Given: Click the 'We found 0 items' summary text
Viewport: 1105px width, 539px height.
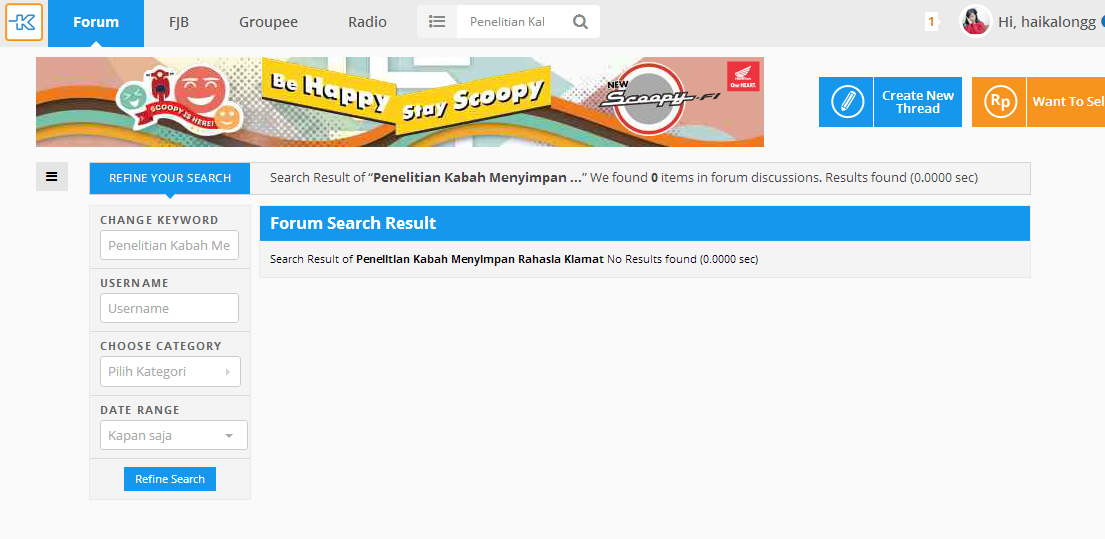Looking at the screenshot, I should (x=705, y=178).
